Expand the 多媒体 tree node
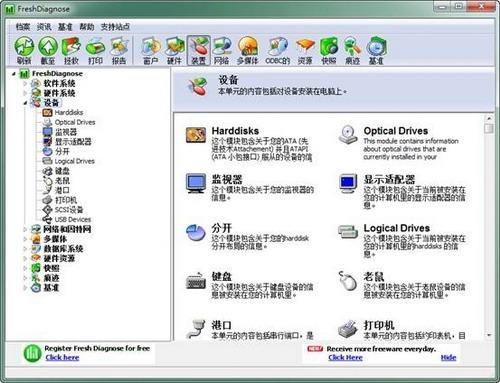This screenshot has width=500, height=383. coord(25,239)
